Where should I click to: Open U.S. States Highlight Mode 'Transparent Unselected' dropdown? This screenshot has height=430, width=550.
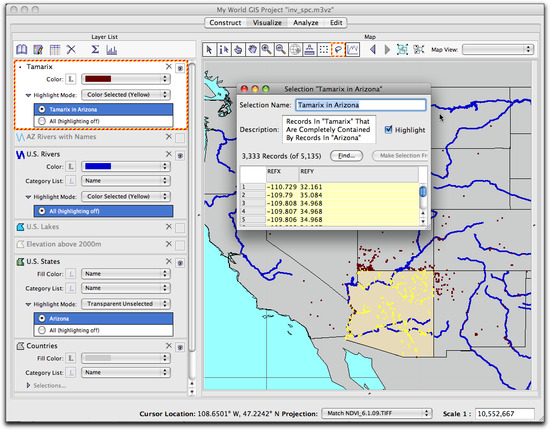tap(126, 304)
